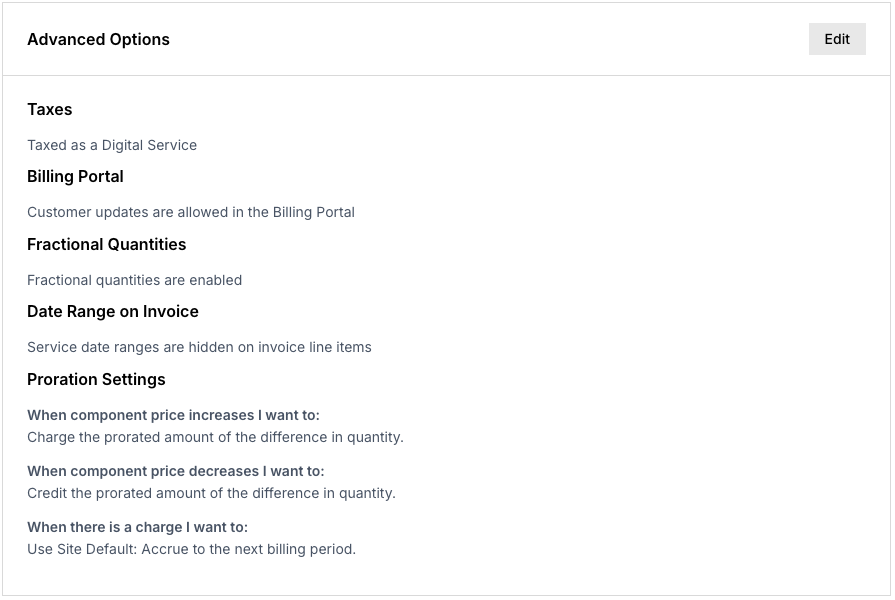Click 'When there is a charge' label
This screenshot has width=895, height=600.
pos(140,527)
